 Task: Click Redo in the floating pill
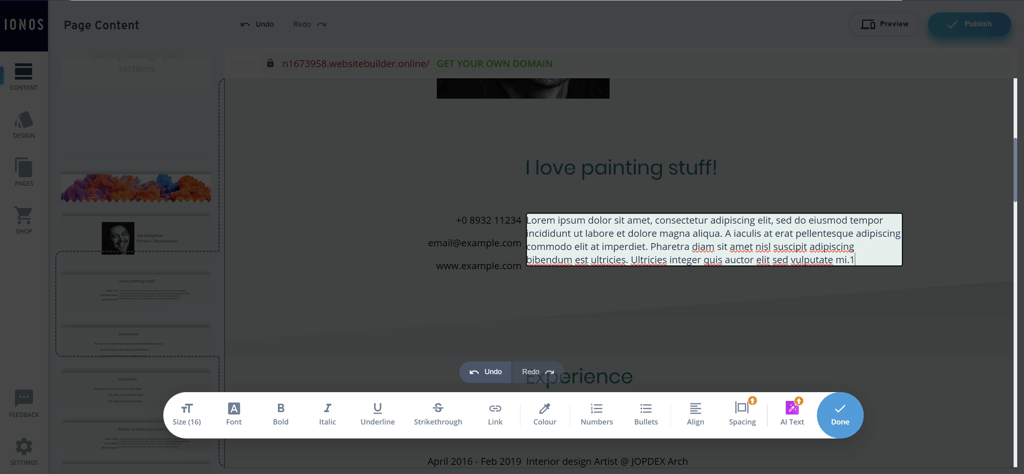pyautogui.click(x=538, y=372)
